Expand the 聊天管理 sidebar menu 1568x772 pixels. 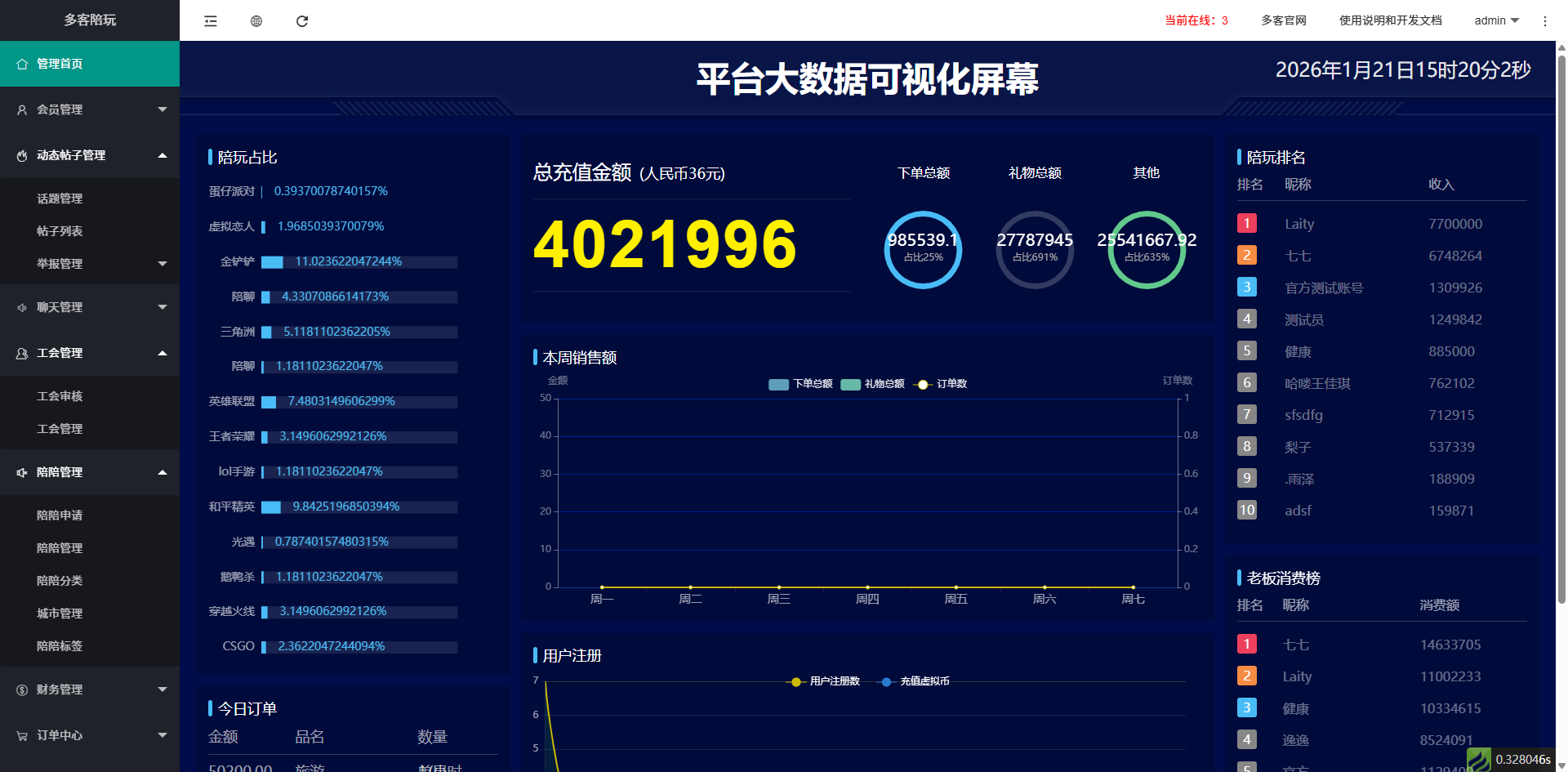point(90,307)
